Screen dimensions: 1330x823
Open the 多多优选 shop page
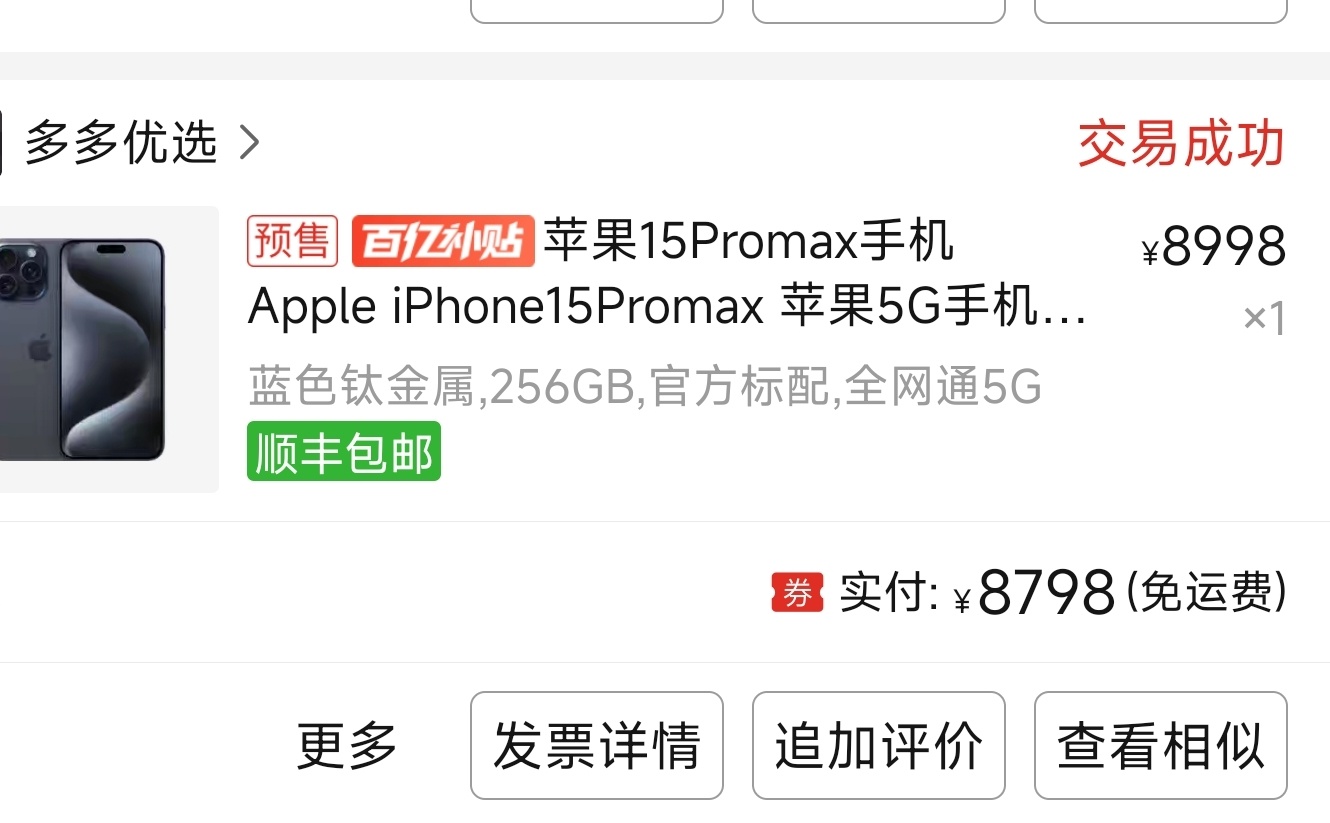click(121, 143)
